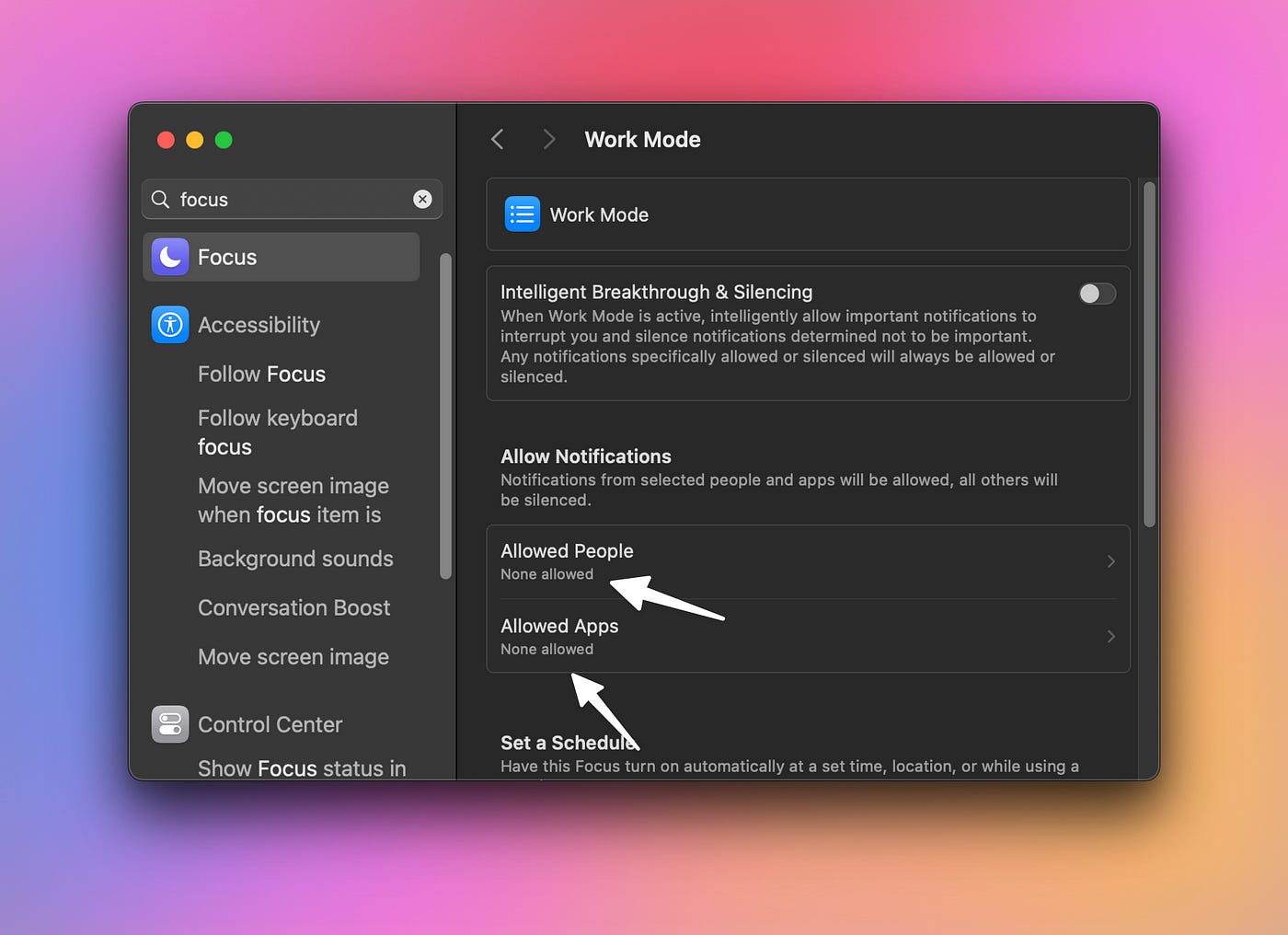Click the blue Work Mode list icon
The height and width of the screenshot is (935, 1288).
tap(523, 214)
